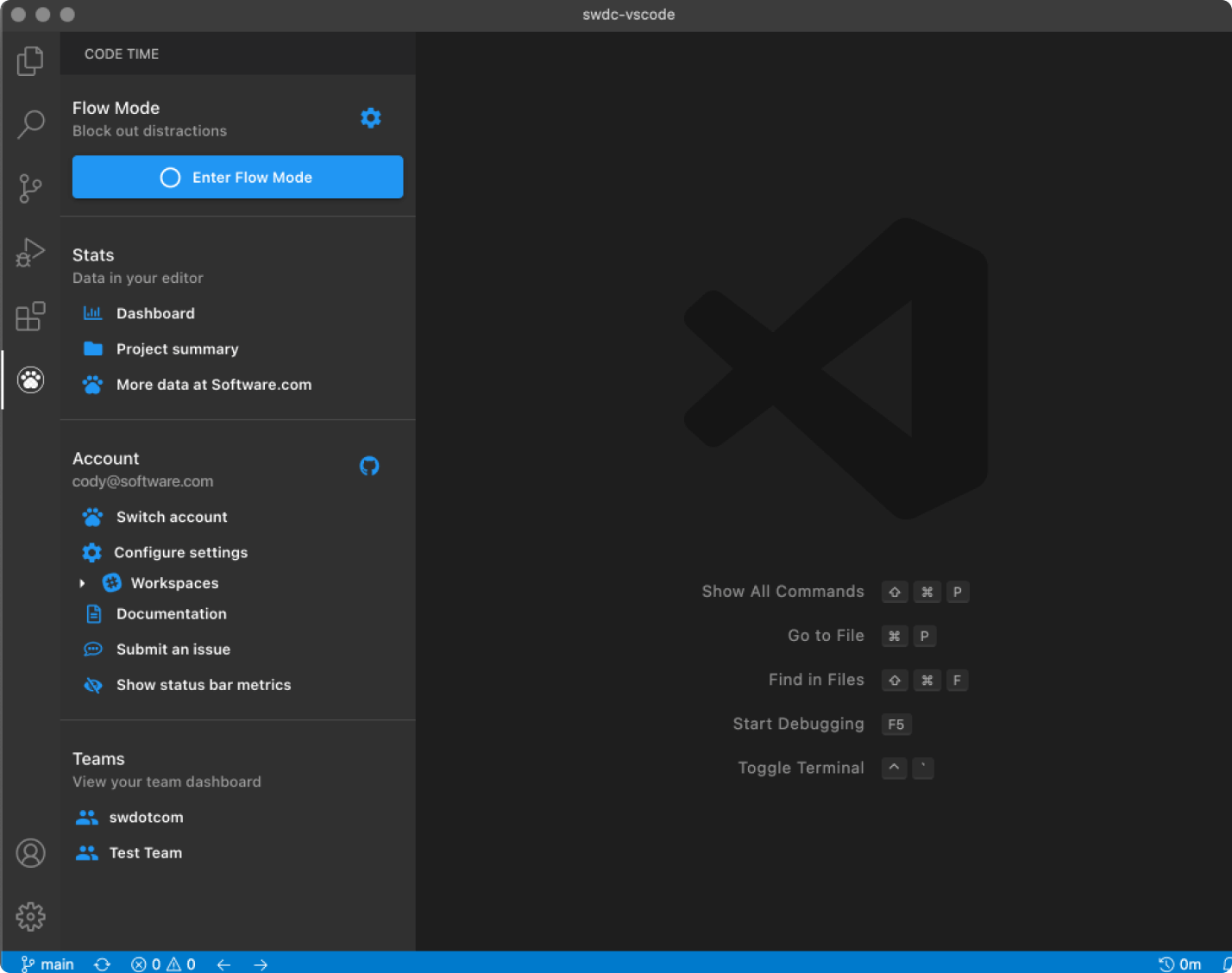The height and width of the screenshot is (973, 1232).
Task: Open the Test Team dashboard
Action: pyautogui.click(x=146, y=853)
